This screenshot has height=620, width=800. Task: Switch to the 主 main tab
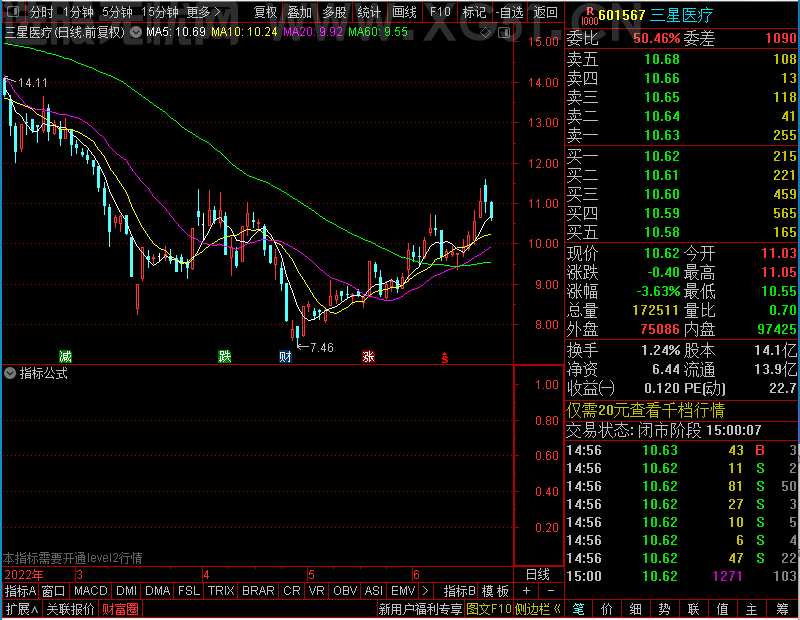[752, 609]
